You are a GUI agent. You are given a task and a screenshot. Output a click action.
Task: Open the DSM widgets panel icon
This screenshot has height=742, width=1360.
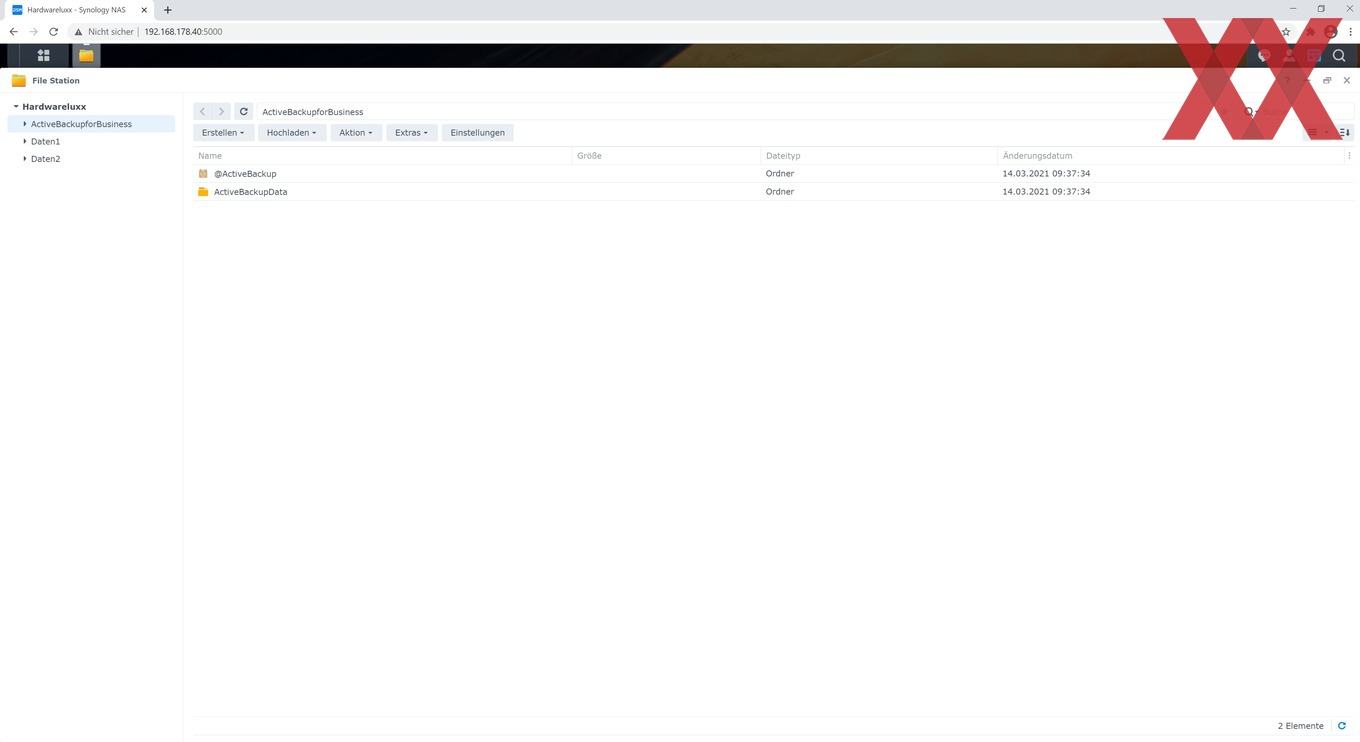pos(1314,56)
